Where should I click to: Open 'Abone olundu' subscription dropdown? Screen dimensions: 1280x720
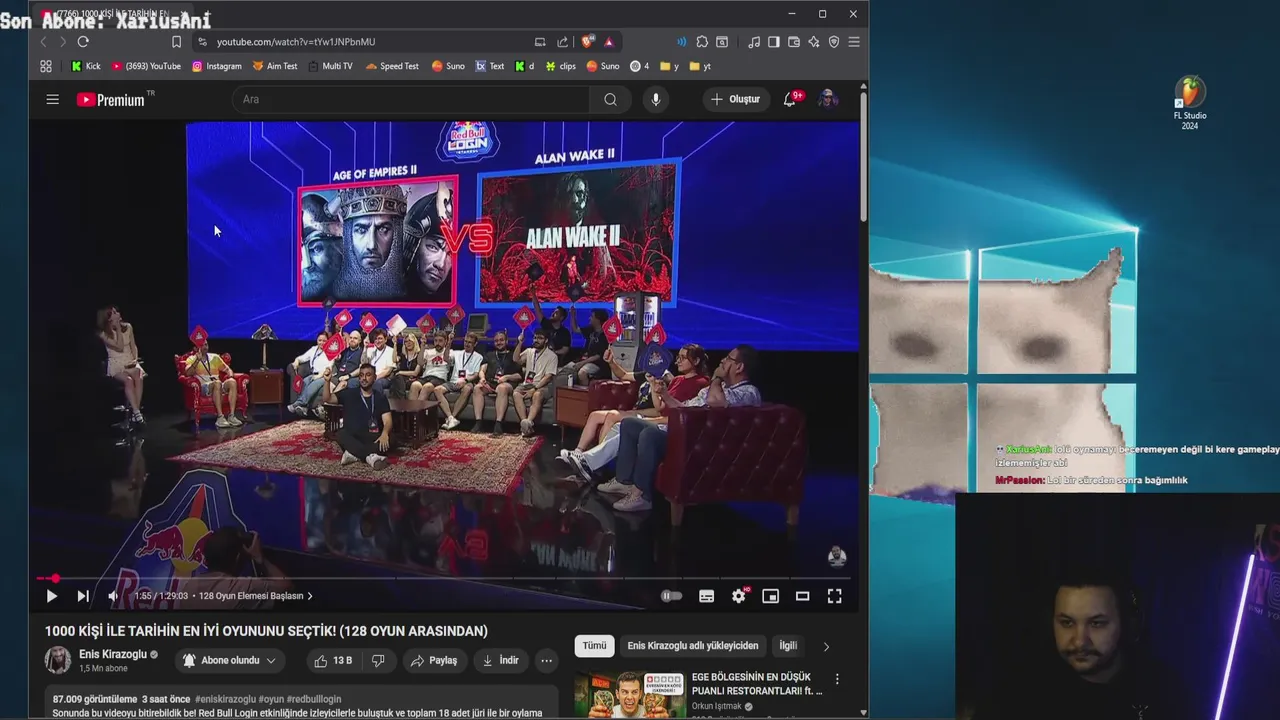[x=229, y=660]
